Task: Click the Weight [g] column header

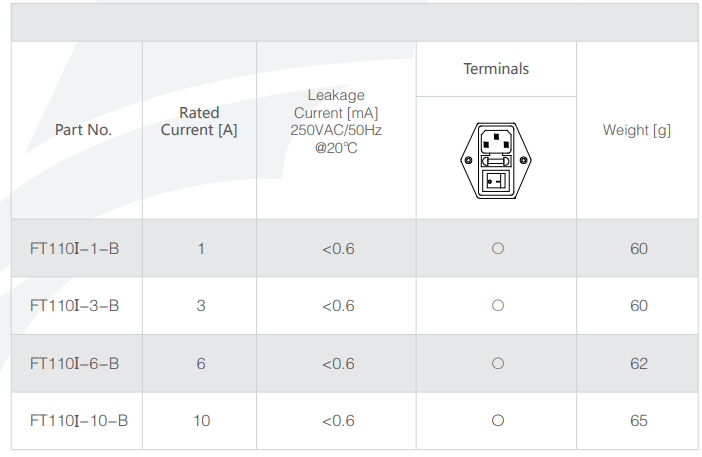Action: point(637,130)
